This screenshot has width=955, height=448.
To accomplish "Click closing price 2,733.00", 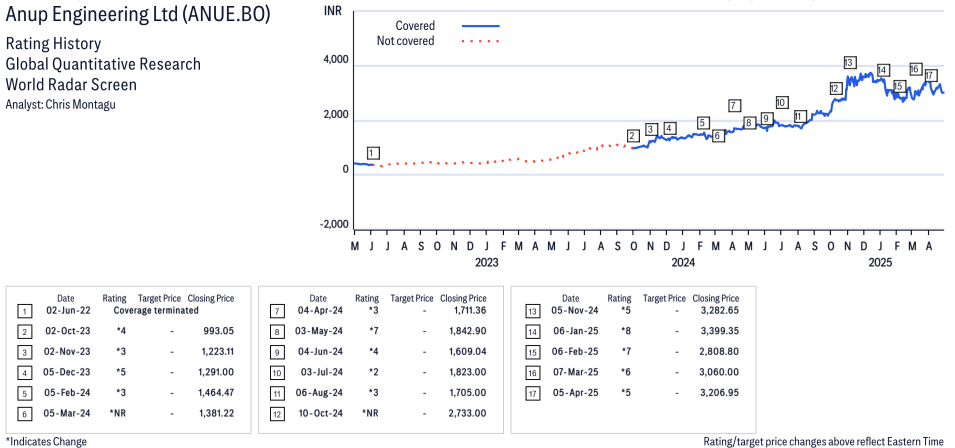I will pos(468,414).
